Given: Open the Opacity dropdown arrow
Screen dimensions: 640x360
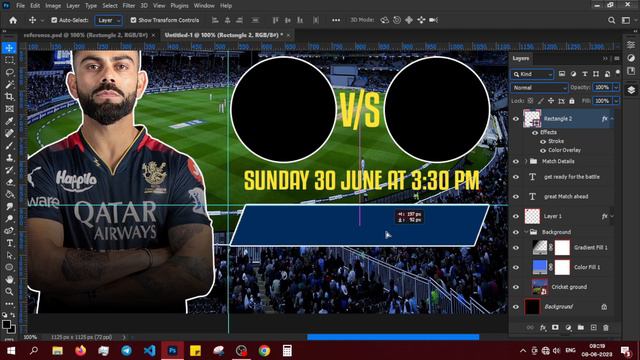Looking at the screenshot, I should 616,88.
